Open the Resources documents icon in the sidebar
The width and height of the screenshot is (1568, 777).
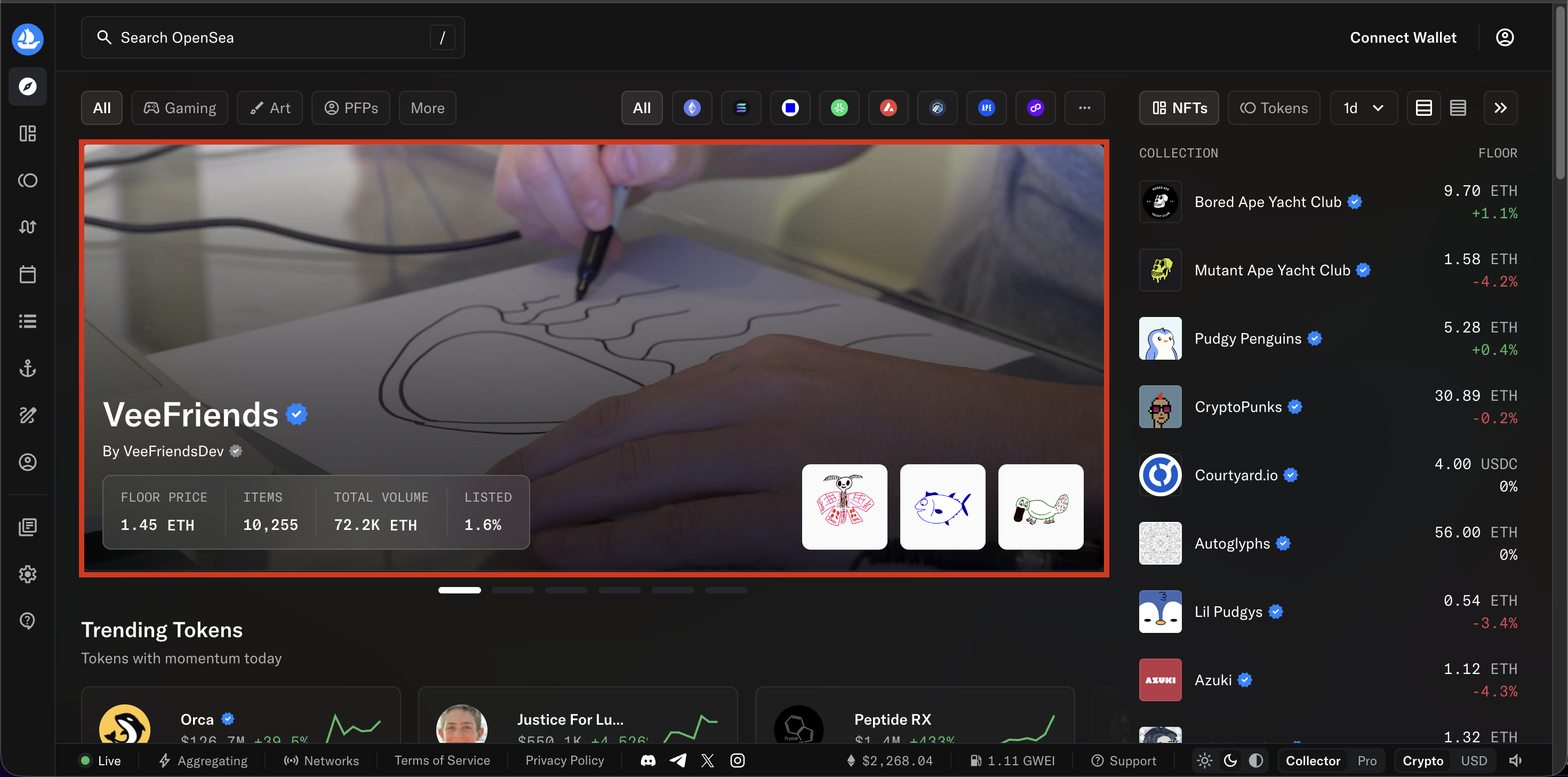click(27, 527)
